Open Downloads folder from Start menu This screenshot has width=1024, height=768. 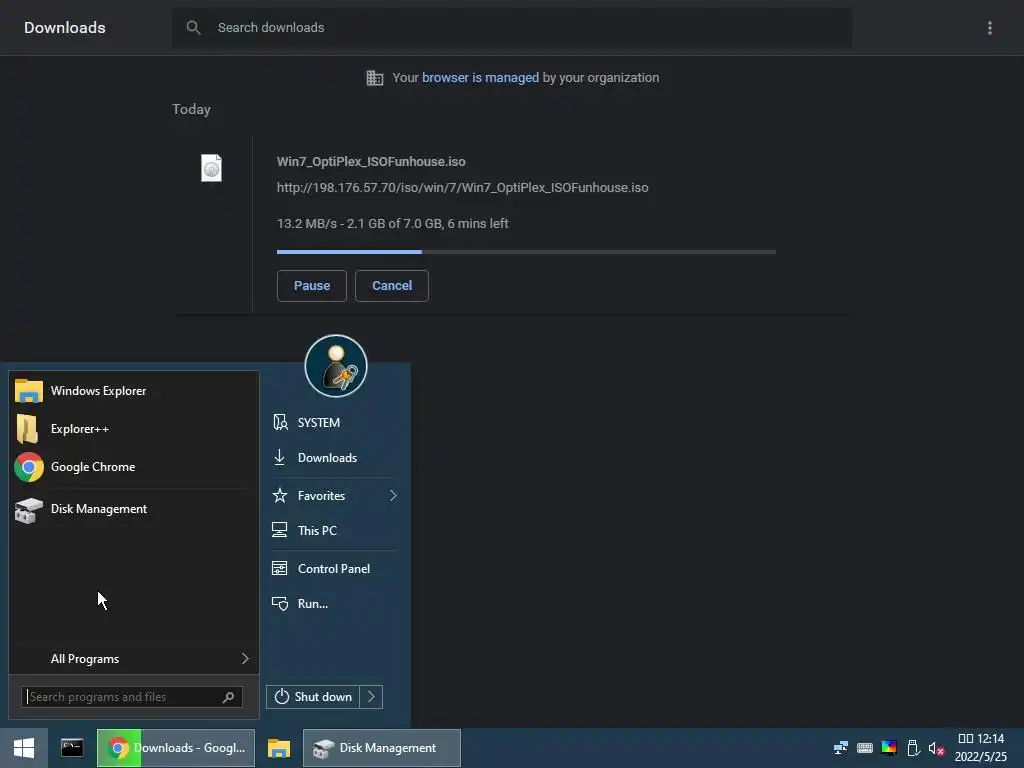click(x=334, y=458)
